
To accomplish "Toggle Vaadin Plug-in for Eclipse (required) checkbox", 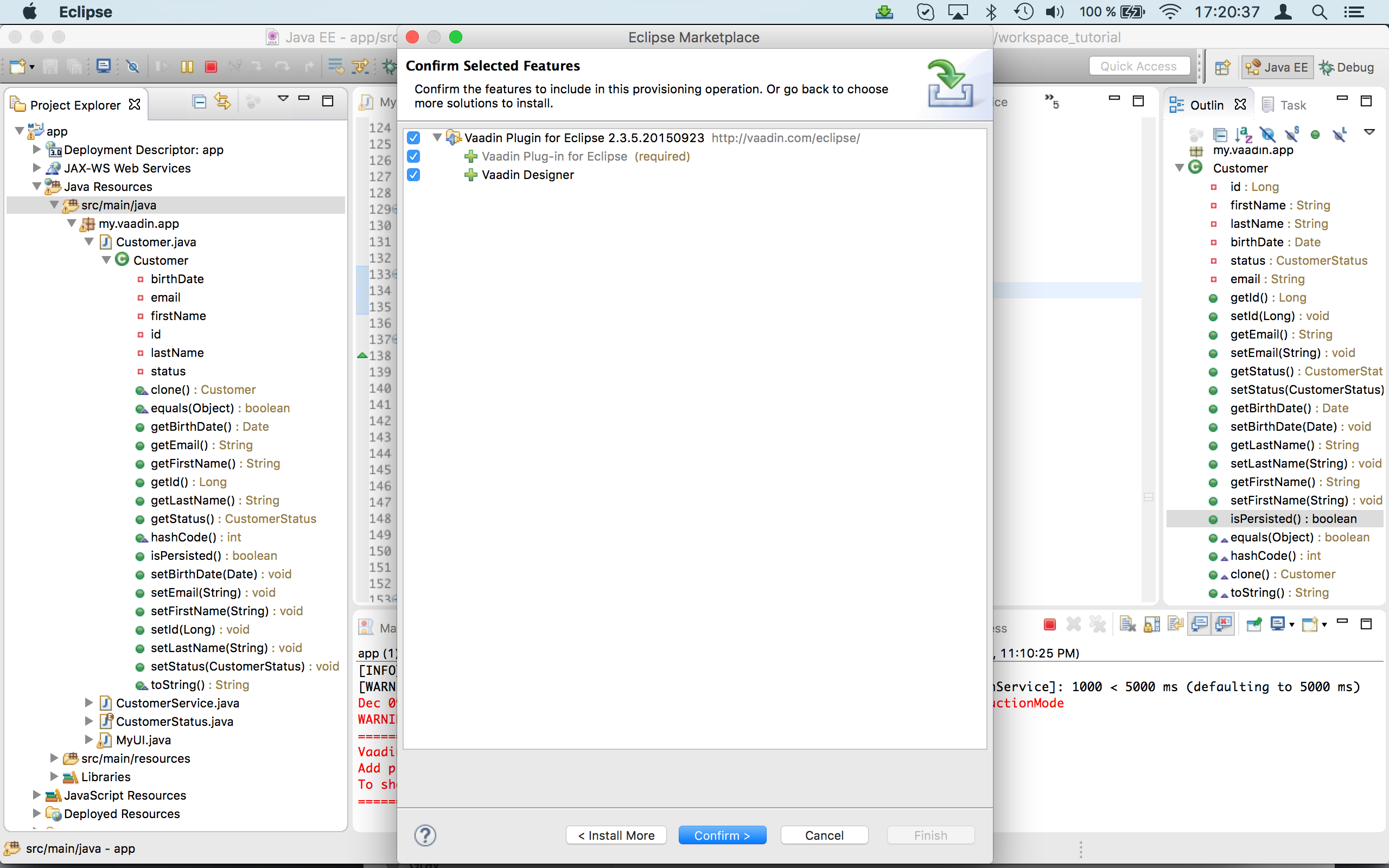I will (413, 156).
